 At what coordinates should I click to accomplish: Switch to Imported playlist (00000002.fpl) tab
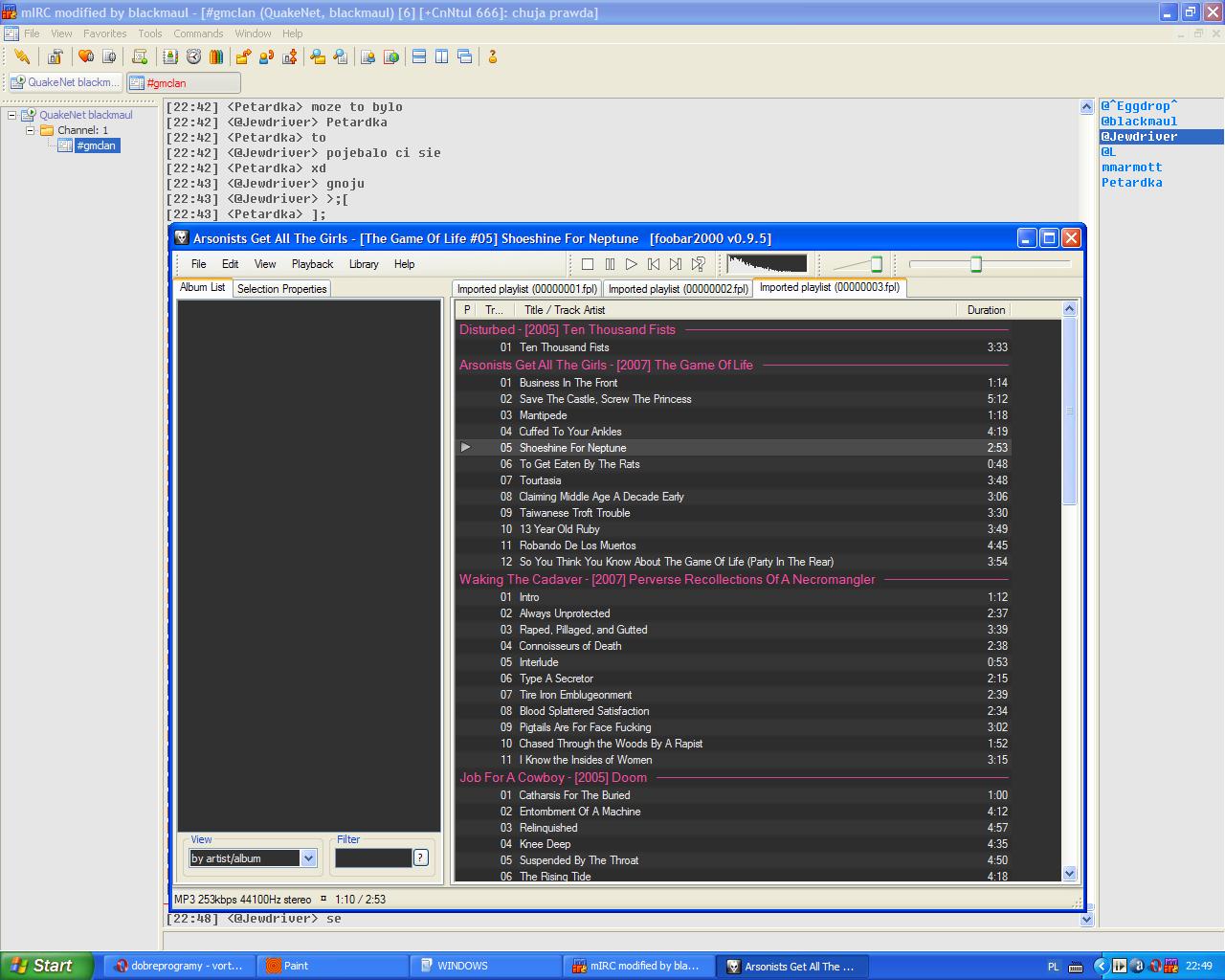[x=678, y=289]
